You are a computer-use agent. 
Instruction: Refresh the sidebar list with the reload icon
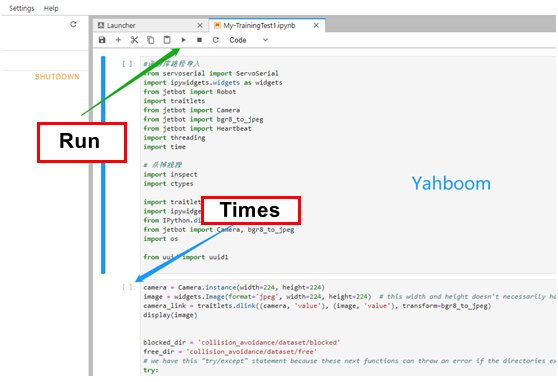click(73, 24)
